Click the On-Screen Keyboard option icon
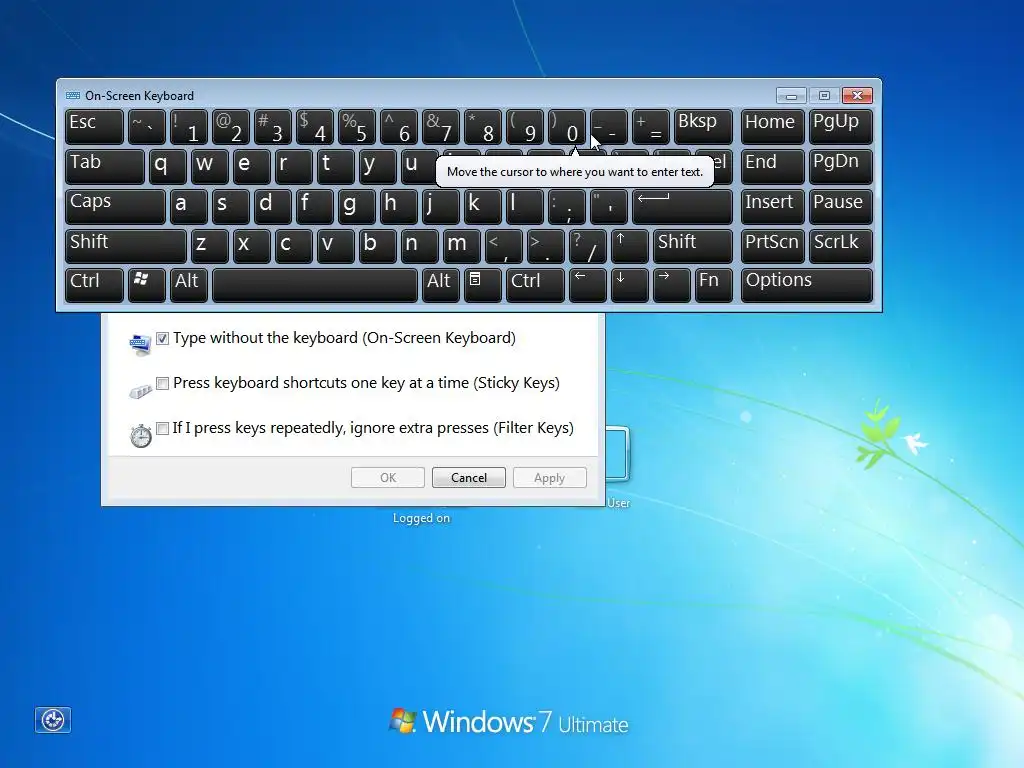1024x768 pixels. tap(140, 344)
